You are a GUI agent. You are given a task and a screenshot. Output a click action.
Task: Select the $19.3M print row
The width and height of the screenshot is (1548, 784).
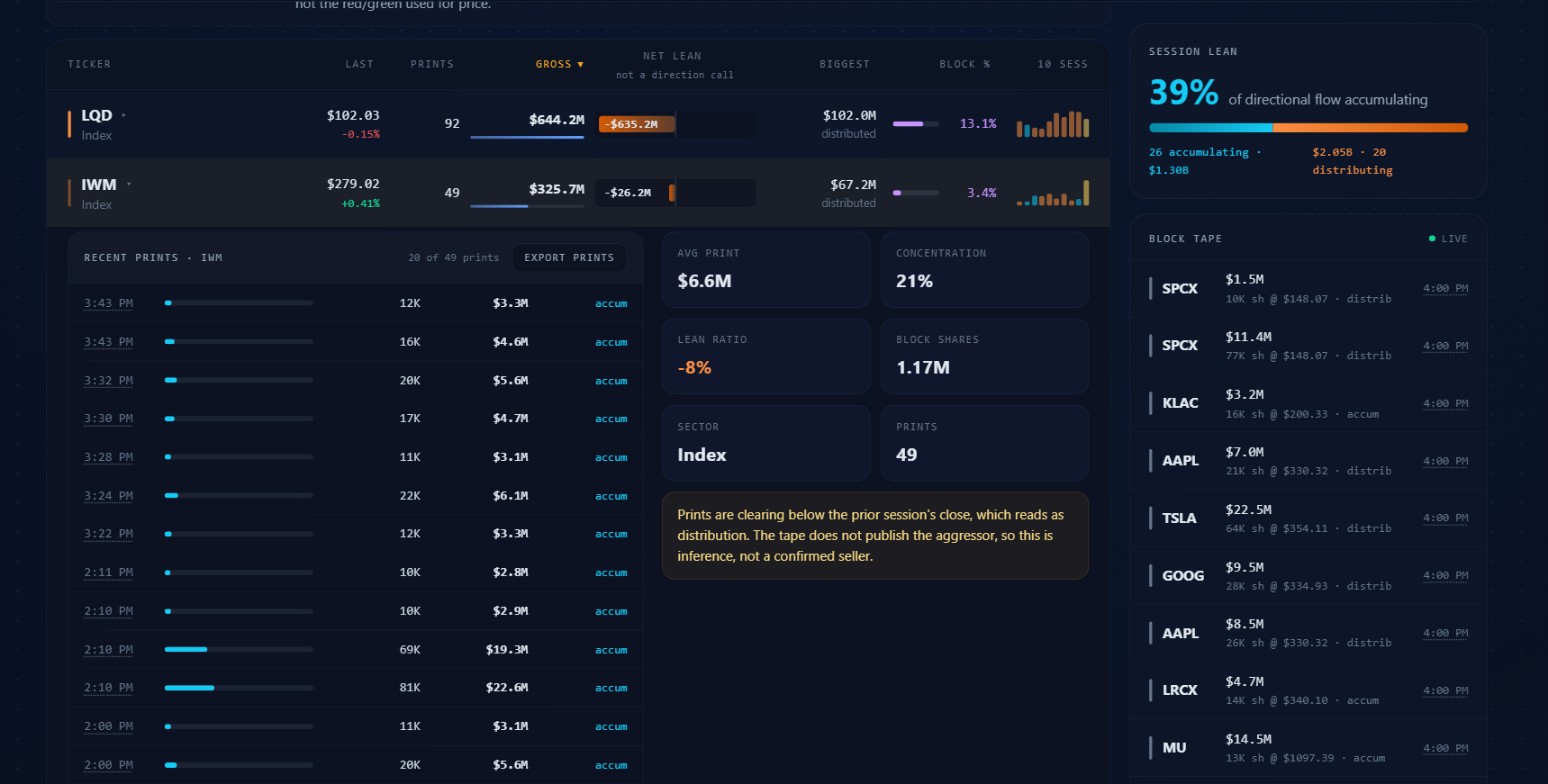355,650
